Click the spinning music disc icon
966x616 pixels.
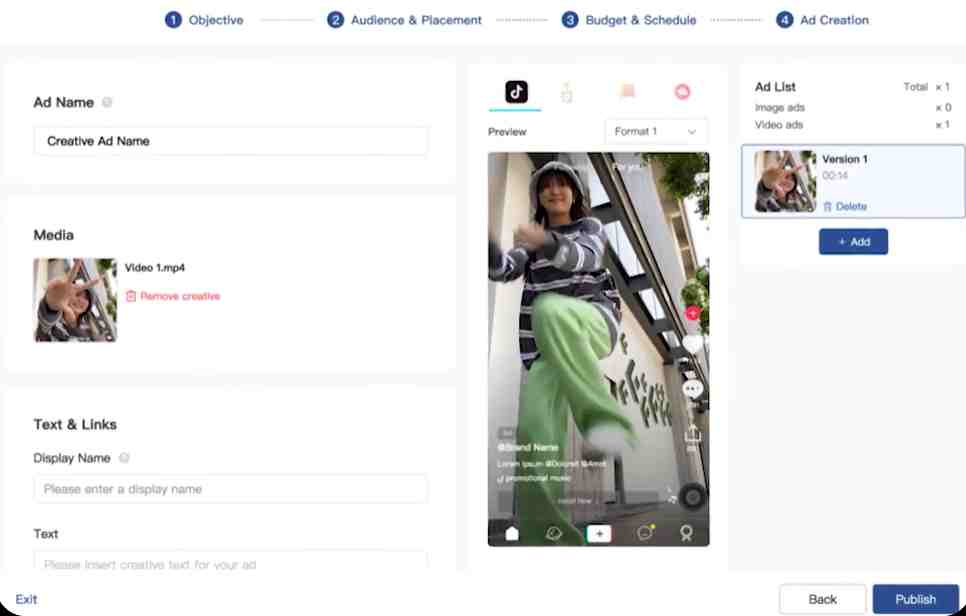click(x=693, y=496)
